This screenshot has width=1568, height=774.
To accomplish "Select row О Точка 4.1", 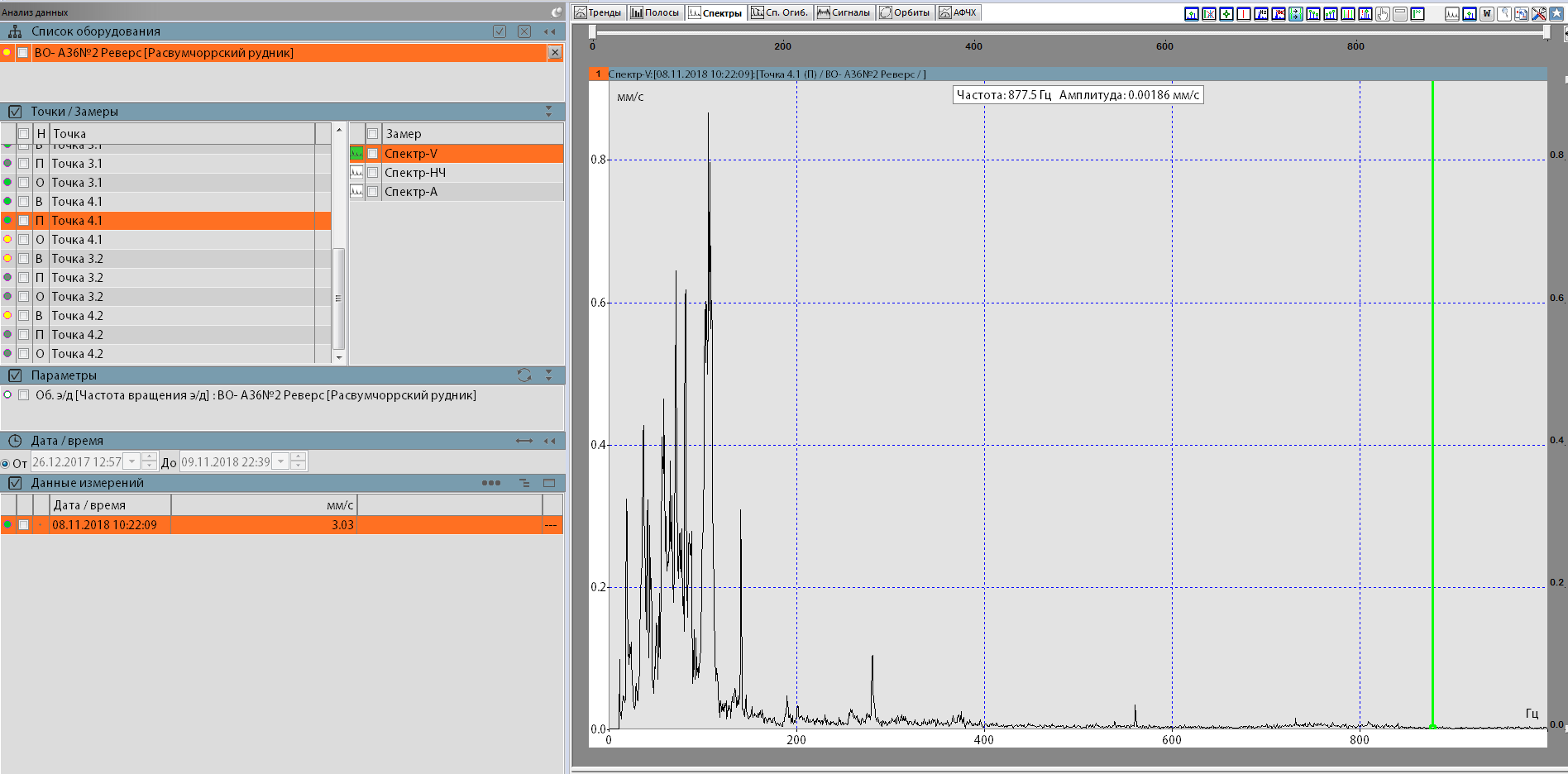I will click(x=165, y=240).
